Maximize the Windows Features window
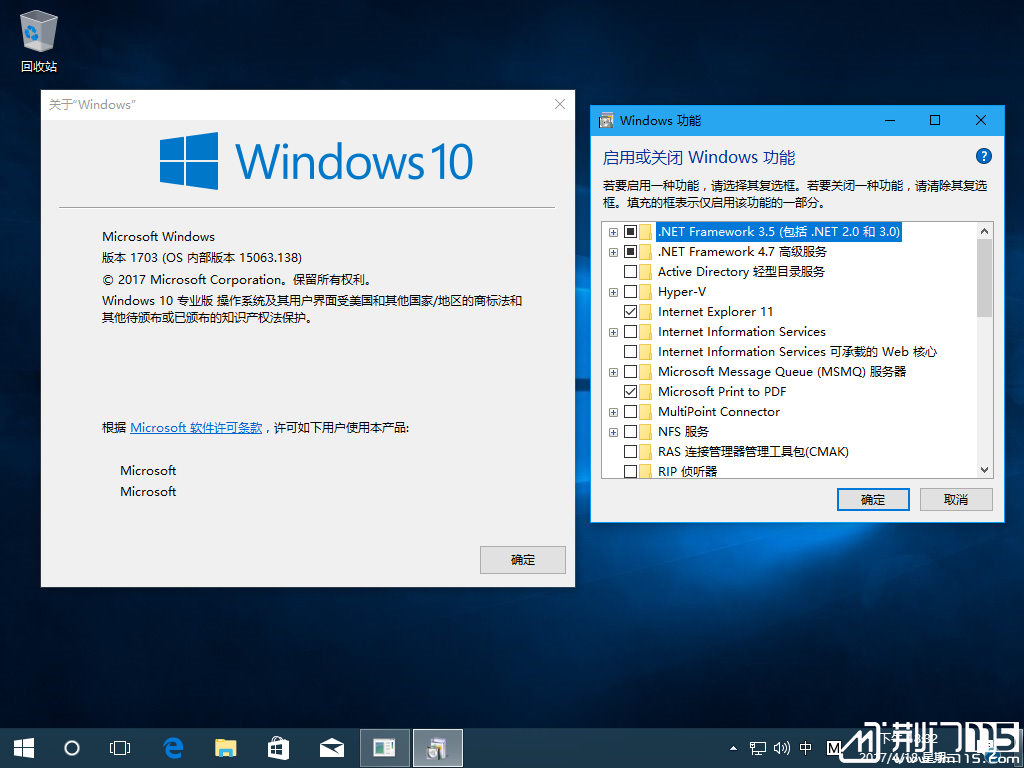1024x768 pixels. pyautogui.click(x=935, y=120)
